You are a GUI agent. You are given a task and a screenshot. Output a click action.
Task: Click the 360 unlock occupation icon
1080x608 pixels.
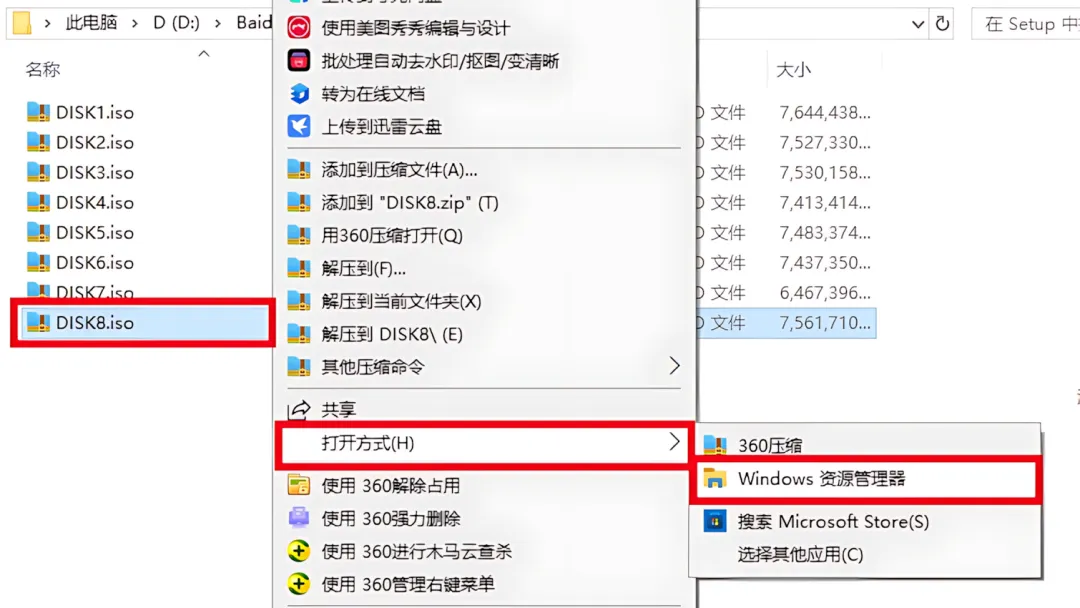point(298,485)
